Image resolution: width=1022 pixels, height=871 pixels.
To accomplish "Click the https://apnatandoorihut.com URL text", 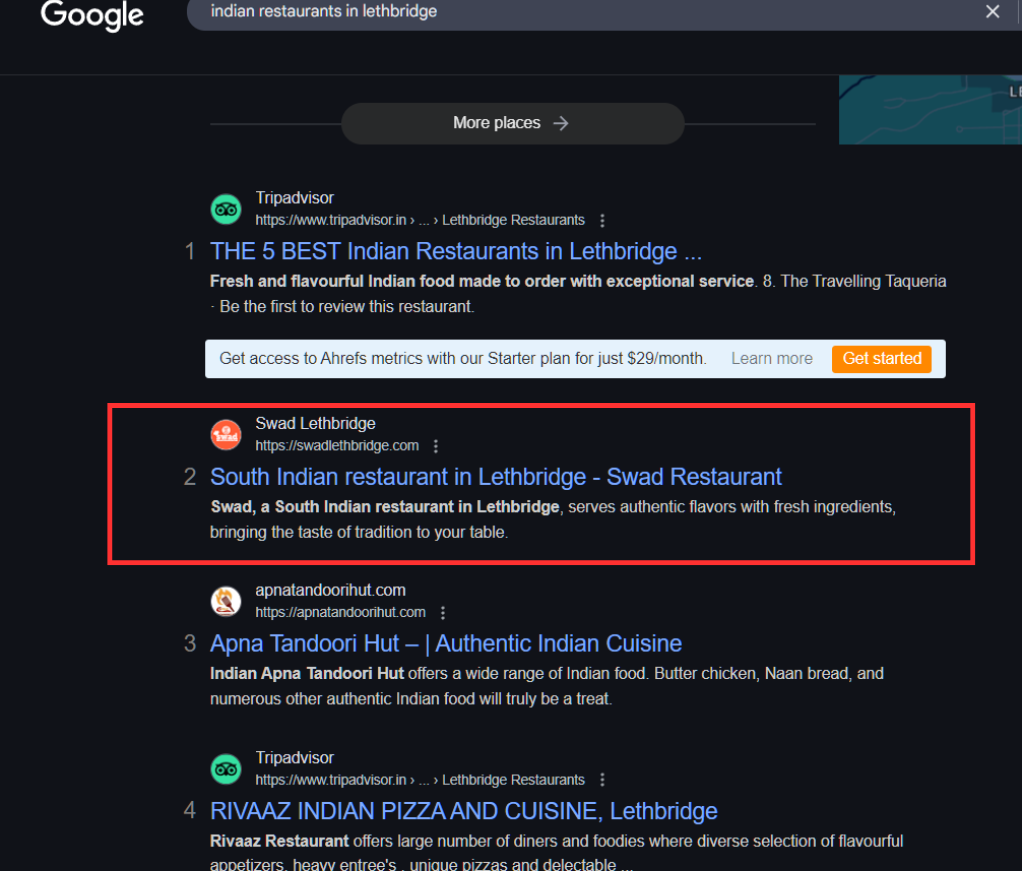I will pyautogui.click(x=340, y=613).
